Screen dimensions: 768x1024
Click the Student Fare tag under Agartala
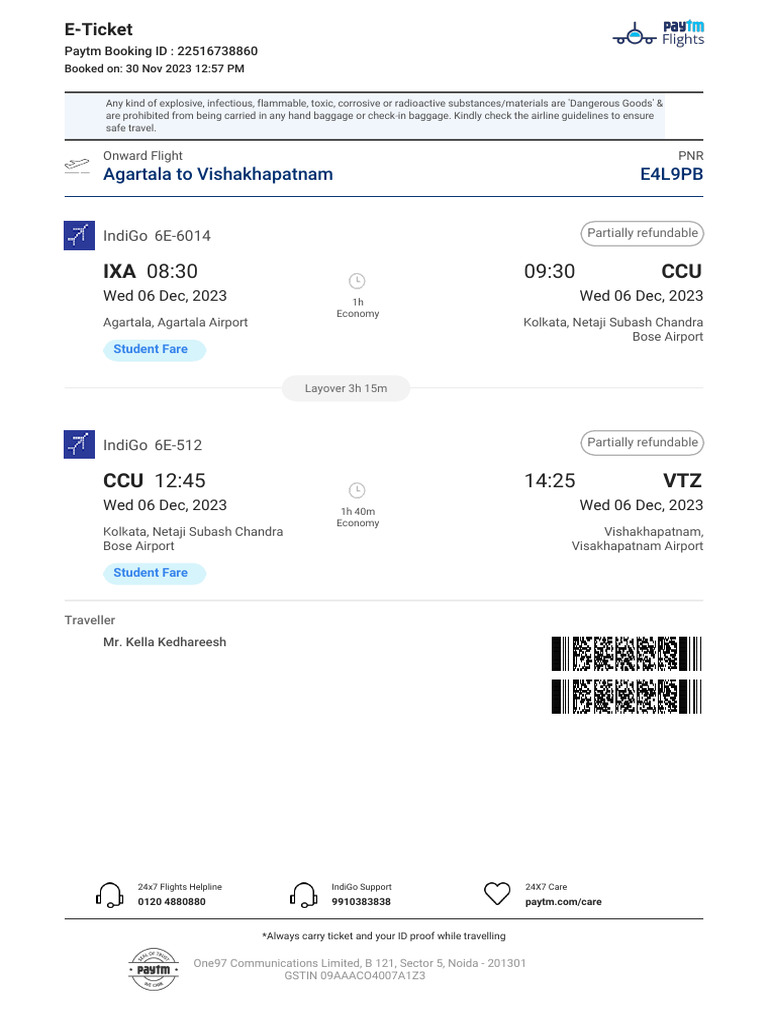tap(153, 349)
